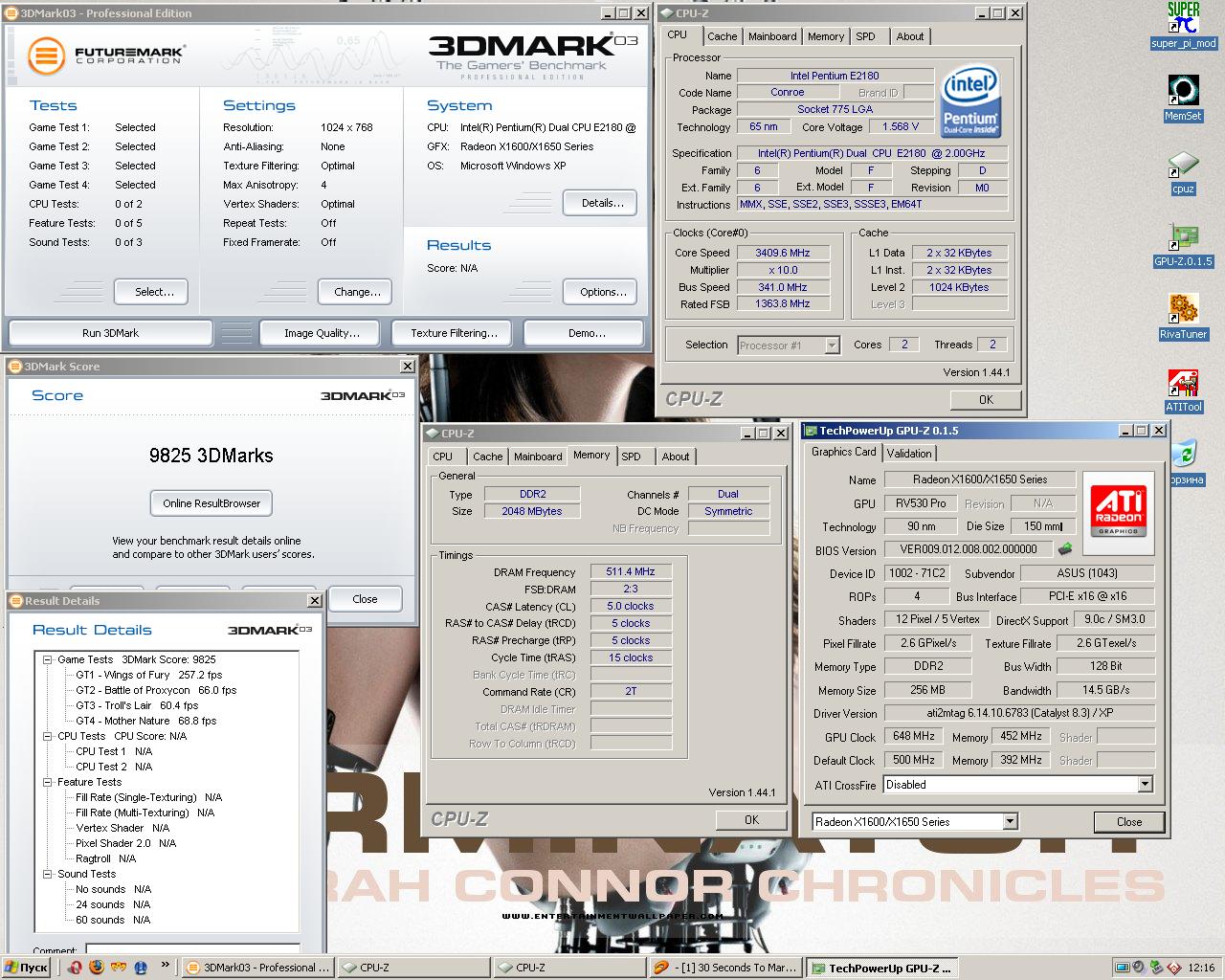Select 'GT4 - Mother Nature' result row
This screenshot has height=980, width=1225.
point(145,721)
